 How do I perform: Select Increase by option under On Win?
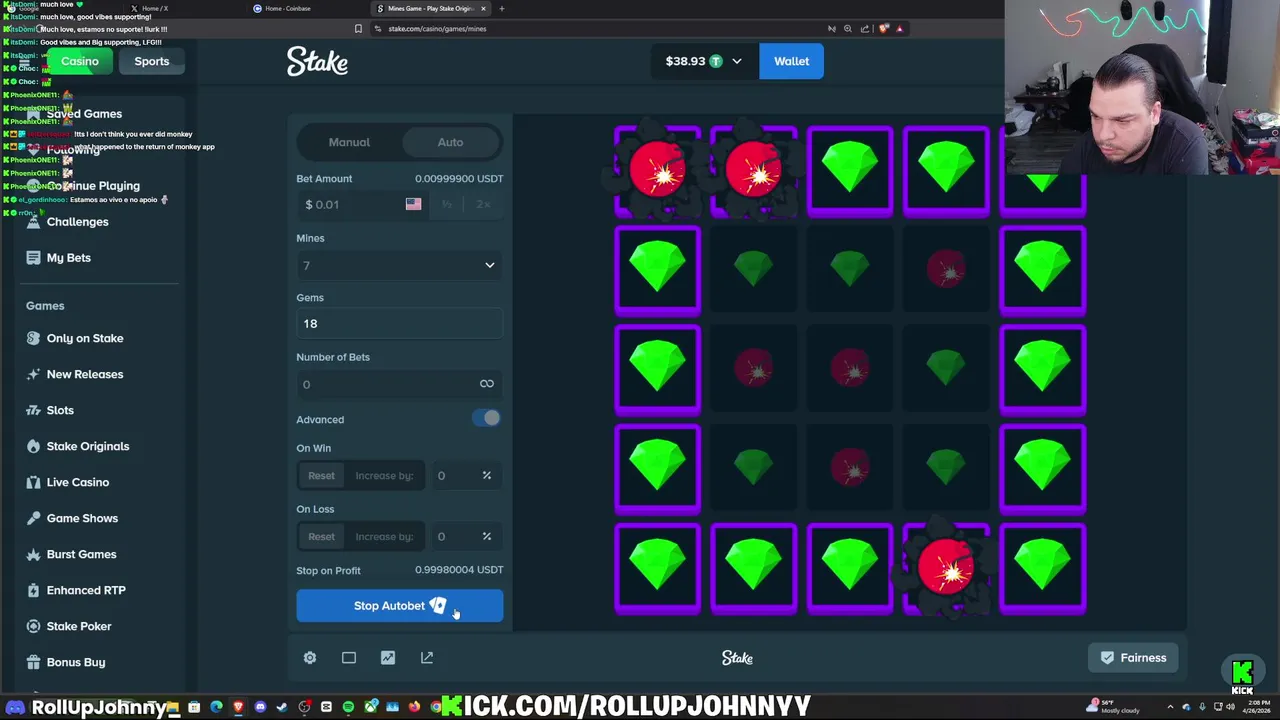point(384,476)
